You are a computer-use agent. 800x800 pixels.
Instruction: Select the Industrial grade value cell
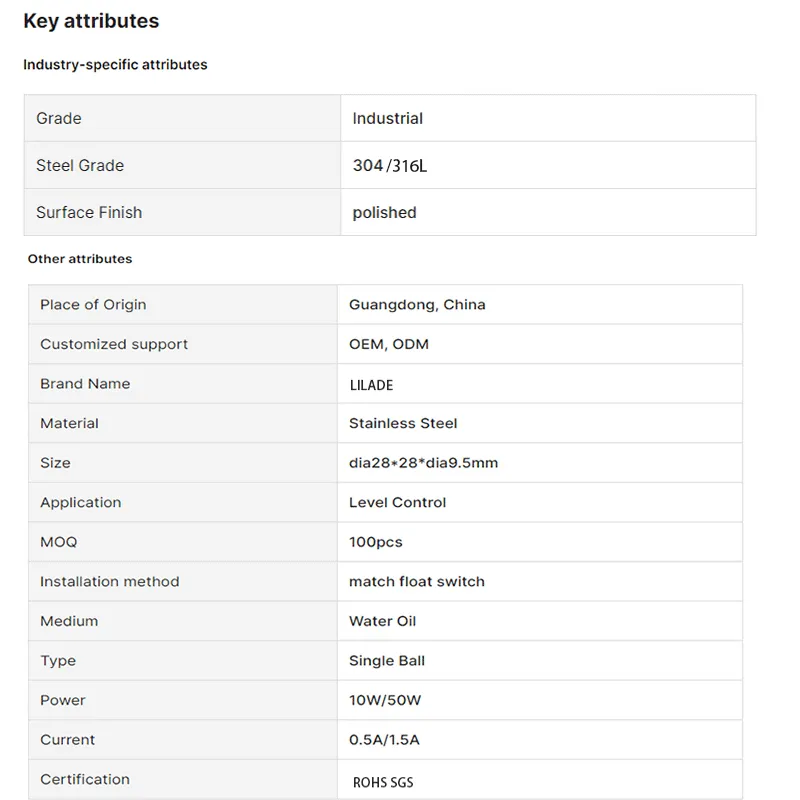(388, 118)
